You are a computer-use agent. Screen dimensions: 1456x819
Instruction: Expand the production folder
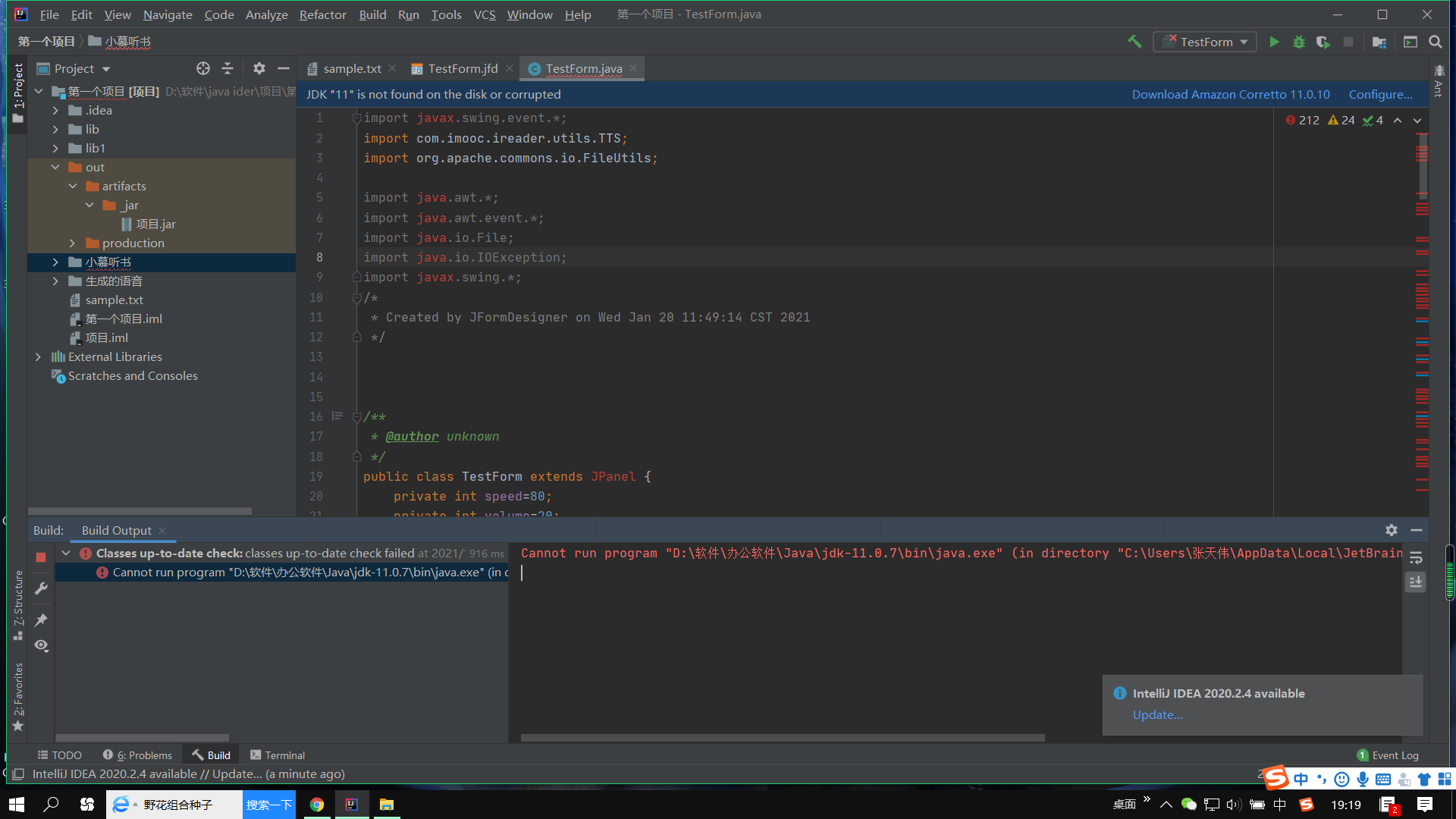point(73,243)
